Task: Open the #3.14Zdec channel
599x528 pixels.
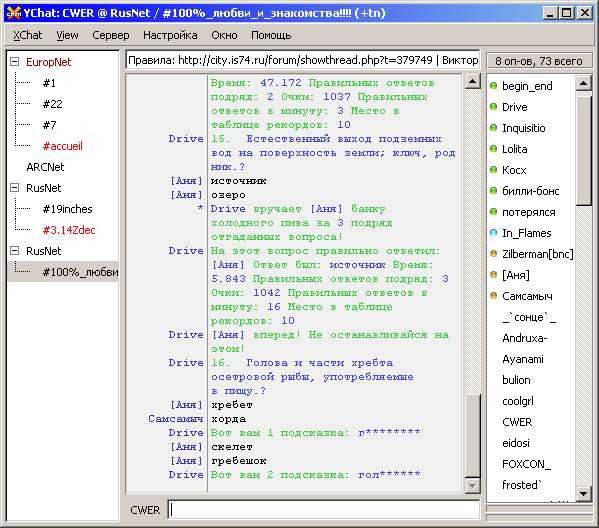Action: click(69, 230)
